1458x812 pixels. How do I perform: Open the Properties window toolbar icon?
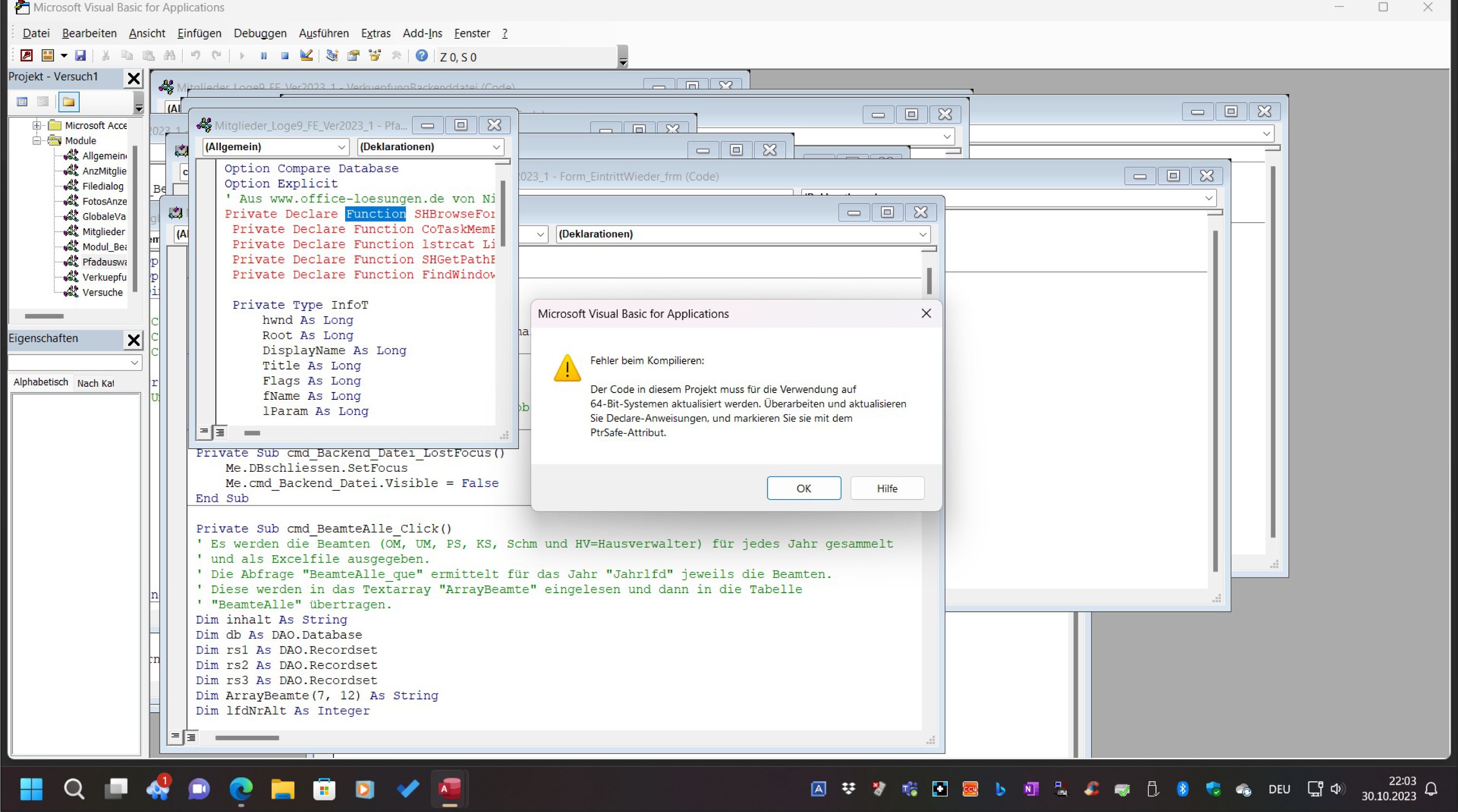(x=354, y=56)
